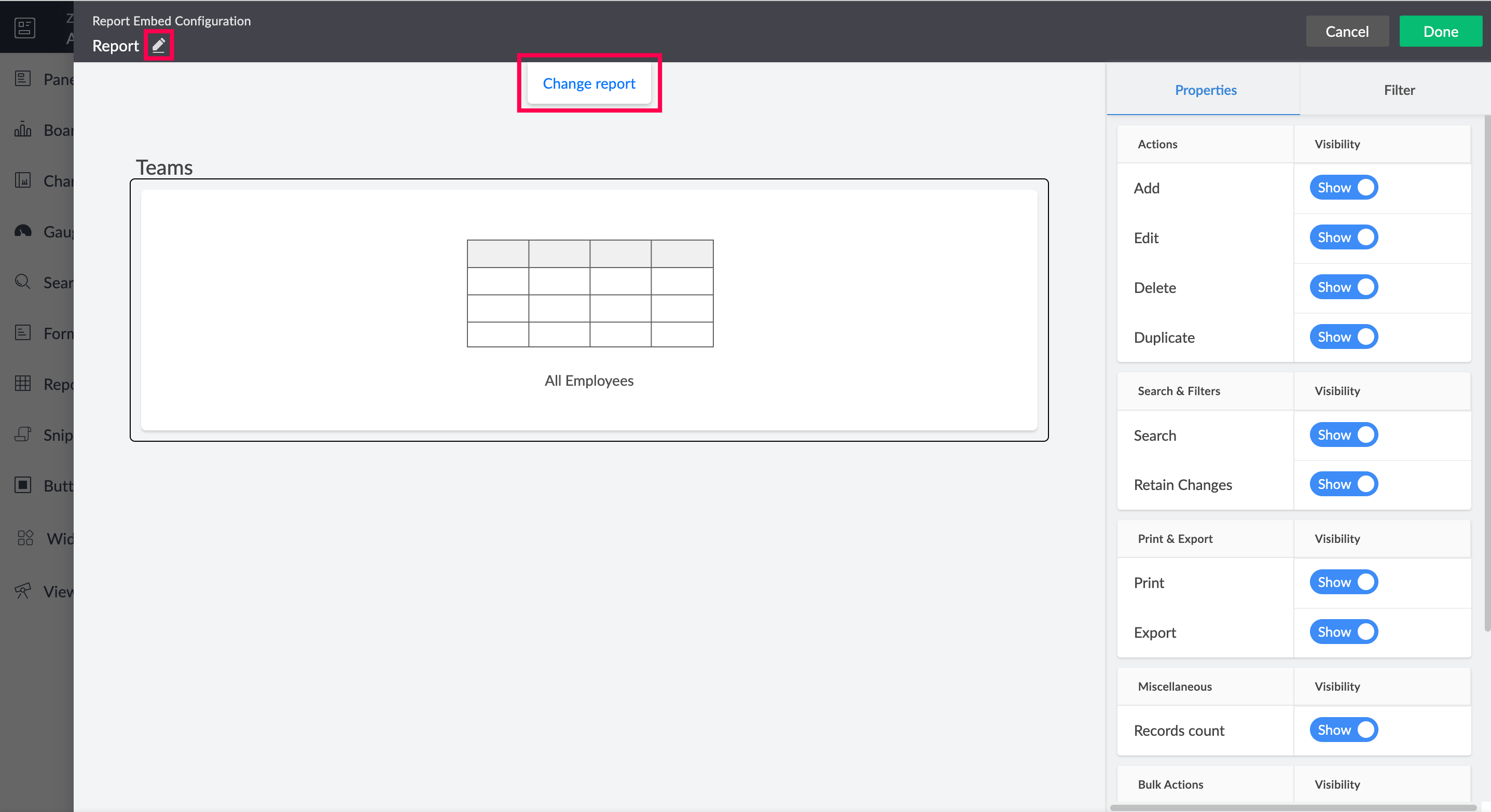Turn off Retain Changes visibility
The image size is (1491, 812).
pyautogui.click(x=1344, y=484)
